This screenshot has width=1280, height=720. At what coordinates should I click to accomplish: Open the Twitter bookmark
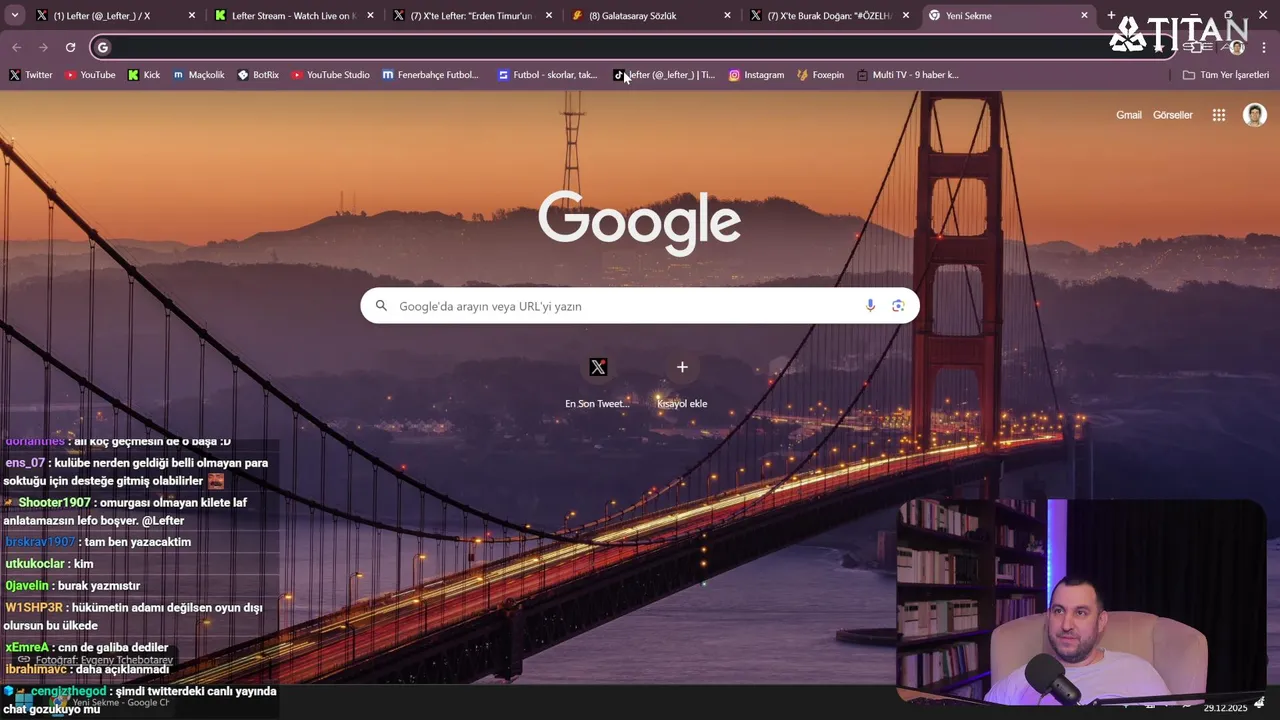click(x=30, y=75)
